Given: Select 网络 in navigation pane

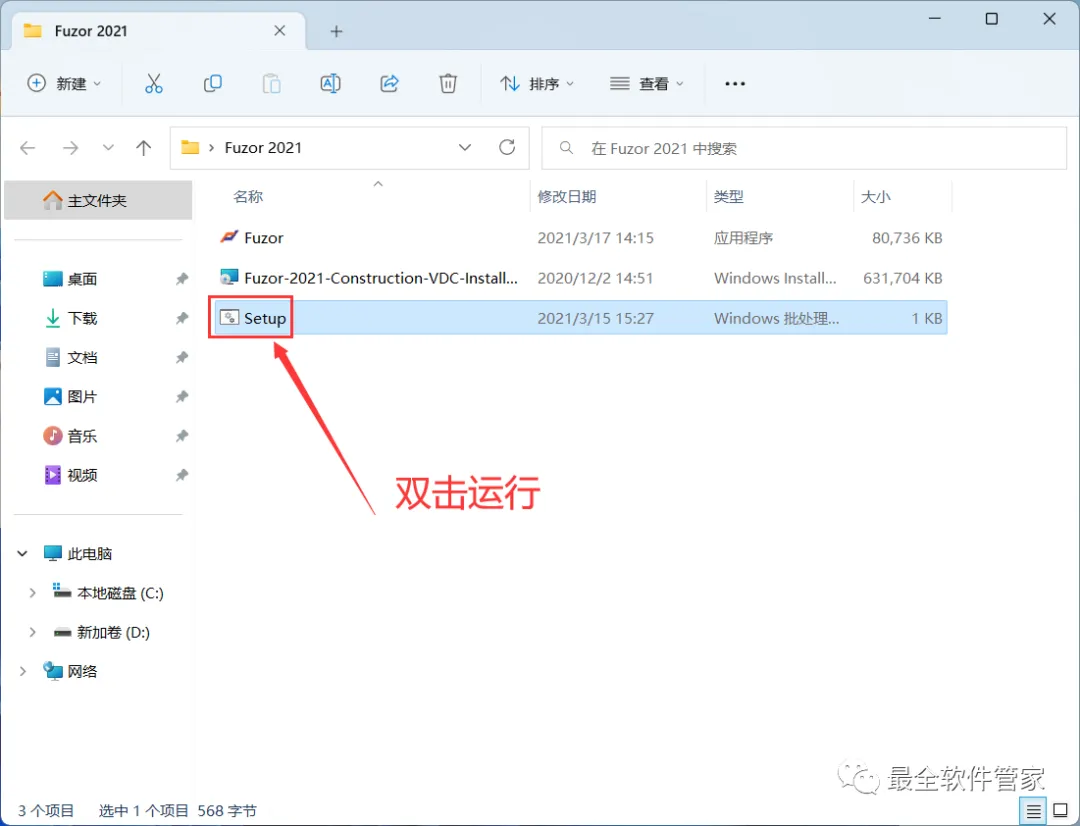Looking at the screenshot, I should click(x=82, y=671).
